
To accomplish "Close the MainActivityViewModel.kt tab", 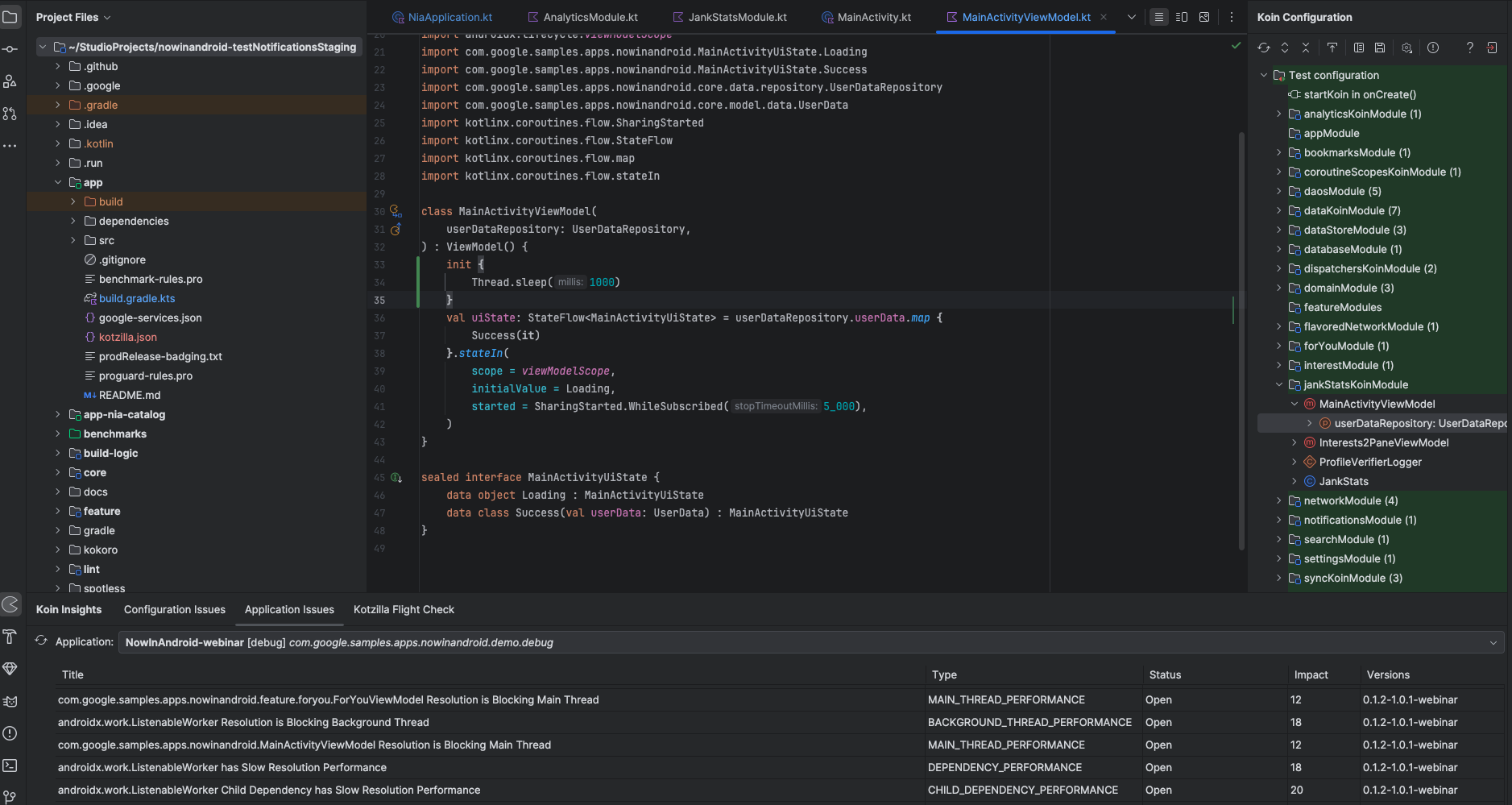I will (x=1104, y=17).
